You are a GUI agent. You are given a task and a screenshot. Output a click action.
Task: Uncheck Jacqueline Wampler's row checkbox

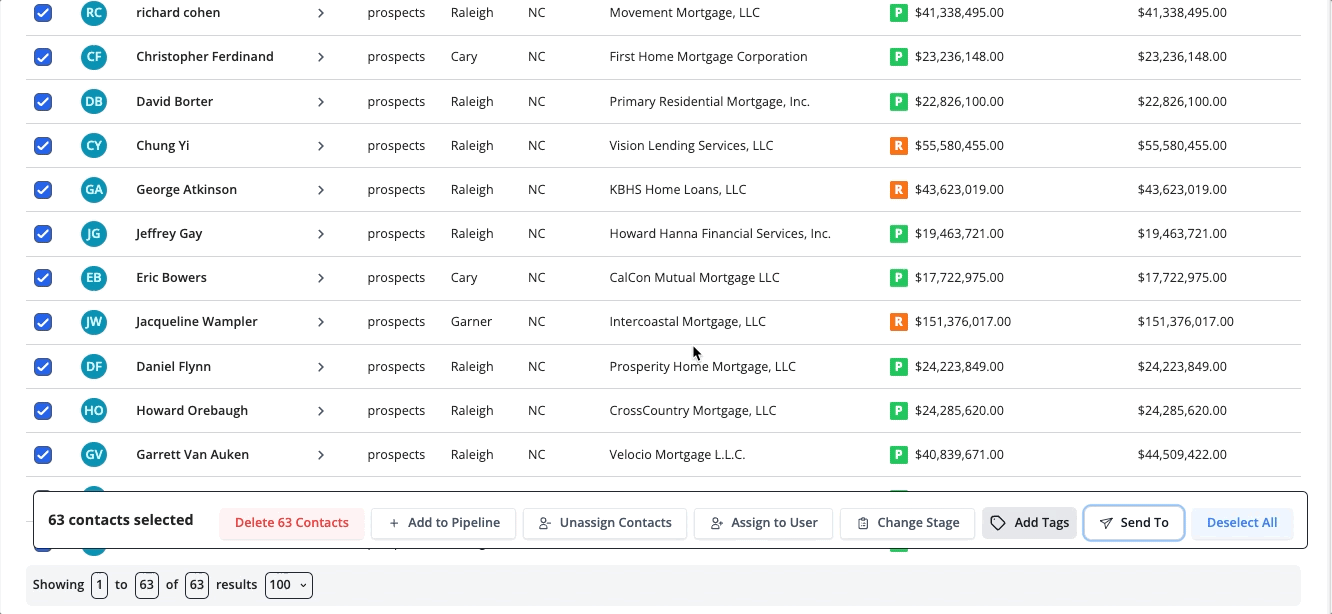click(x=42, y=322)
